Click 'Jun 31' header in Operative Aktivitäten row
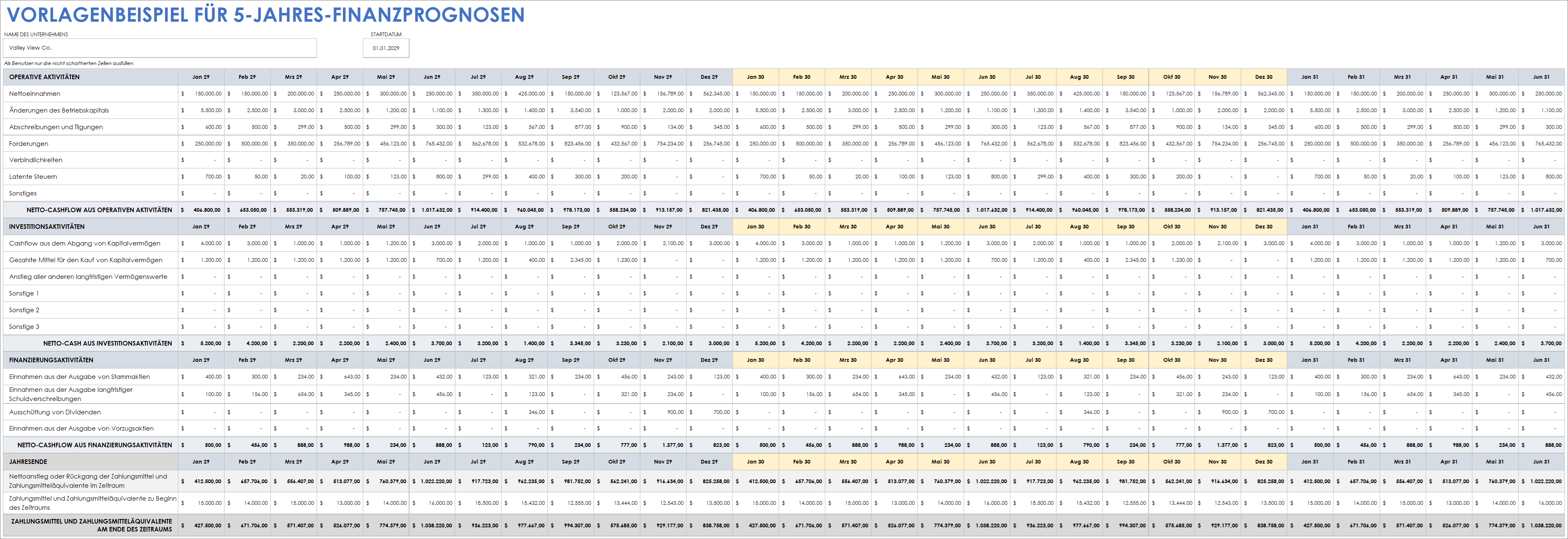The width and height of the screenshot is (1568, 539). 1541,77
